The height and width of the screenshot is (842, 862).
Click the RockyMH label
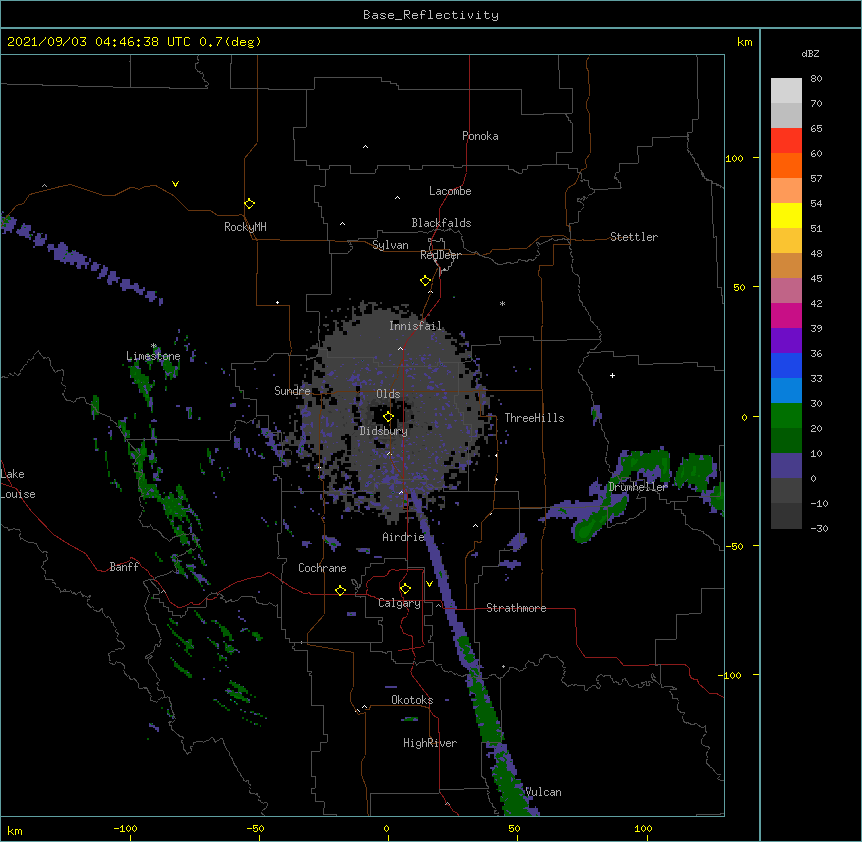245,227
